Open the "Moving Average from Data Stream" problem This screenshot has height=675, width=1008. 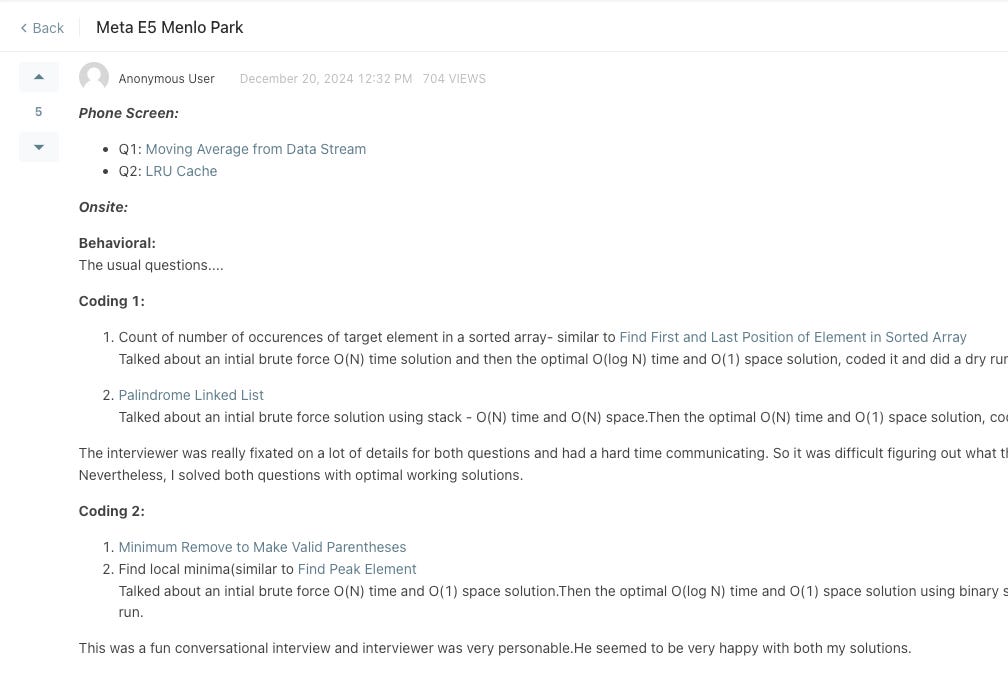(255, 149)
